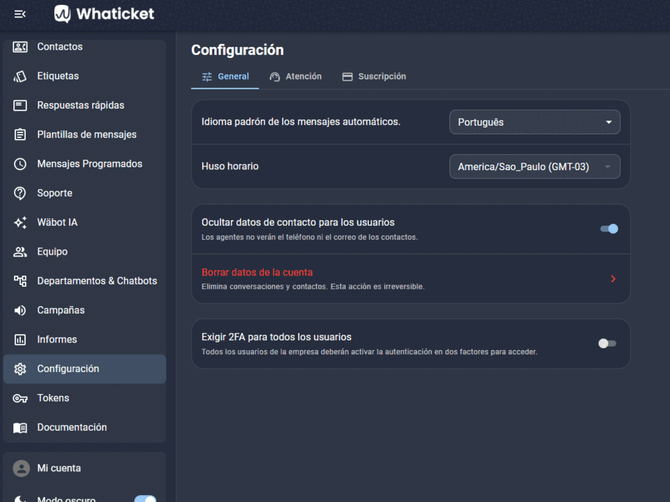Switch to the General tab
Viewport: 670px width, 502px height.
click(225, 76)
